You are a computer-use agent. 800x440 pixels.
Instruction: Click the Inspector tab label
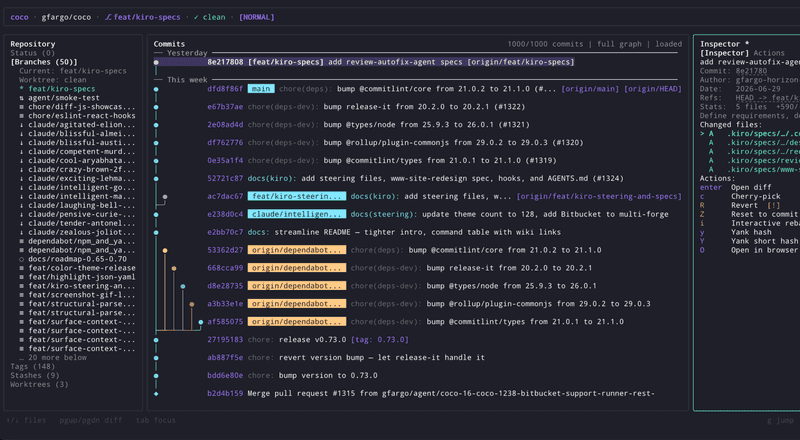point(724,53)
